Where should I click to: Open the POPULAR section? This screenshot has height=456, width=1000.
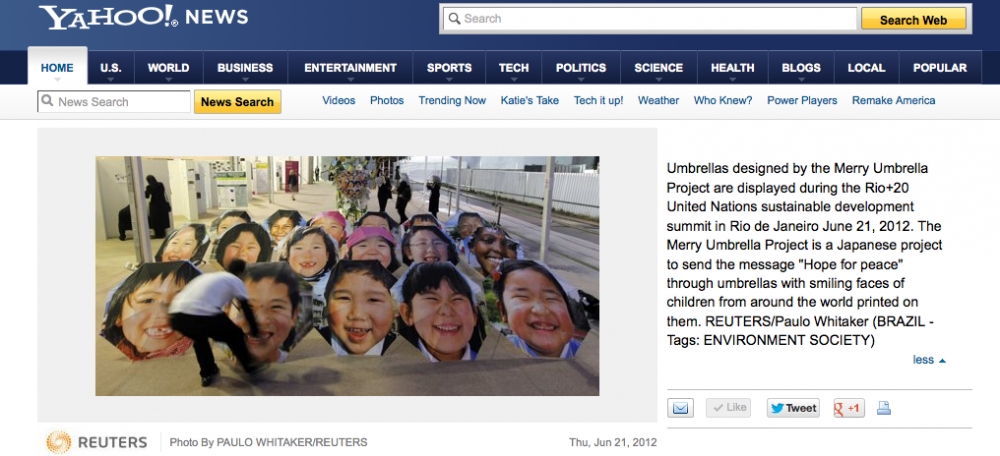pos(939,68)
